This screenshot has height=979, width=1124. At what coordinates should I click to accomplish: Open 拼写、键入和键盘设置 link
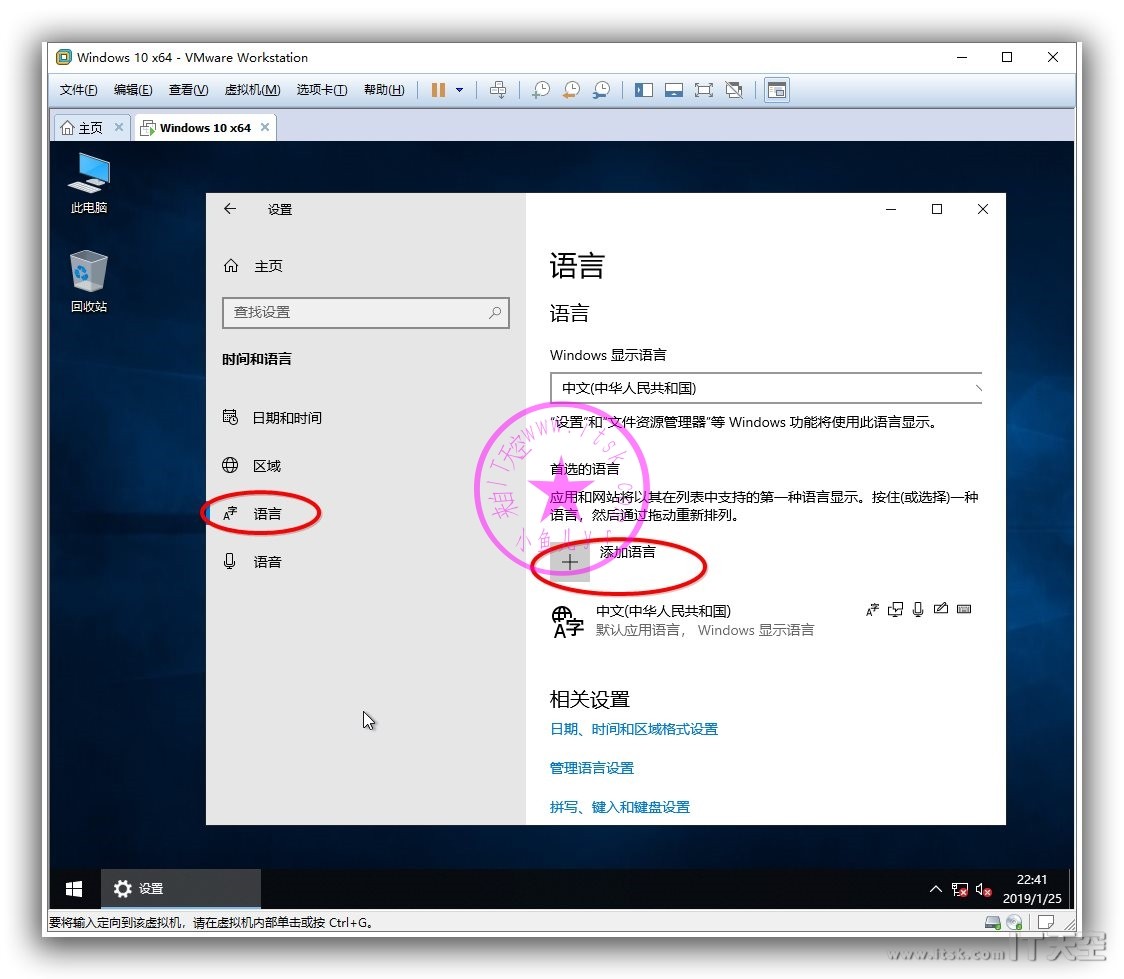(x=619, y=807)
